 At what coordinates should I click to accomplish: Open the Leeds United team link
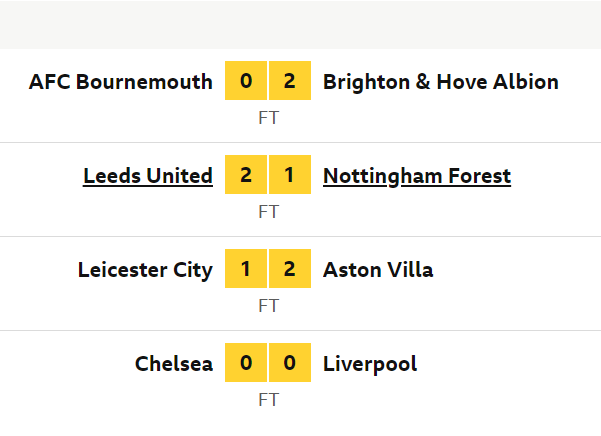pos(148,176)
